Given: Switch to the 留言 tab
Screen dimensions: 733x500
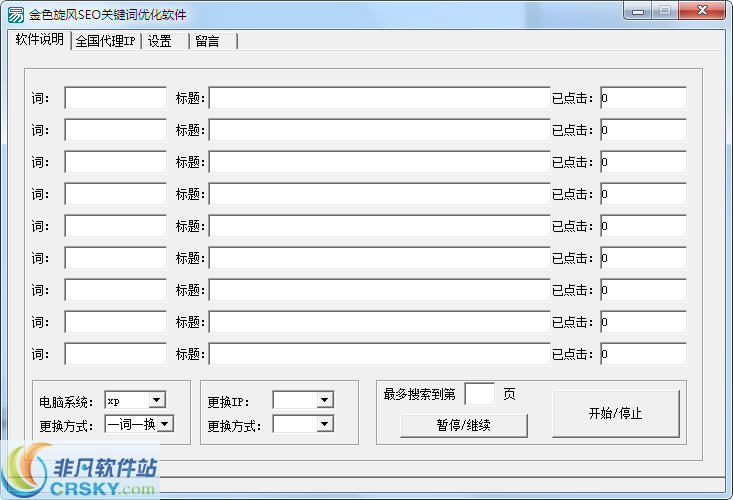Looking at the screenshot, I should (208, 41).
